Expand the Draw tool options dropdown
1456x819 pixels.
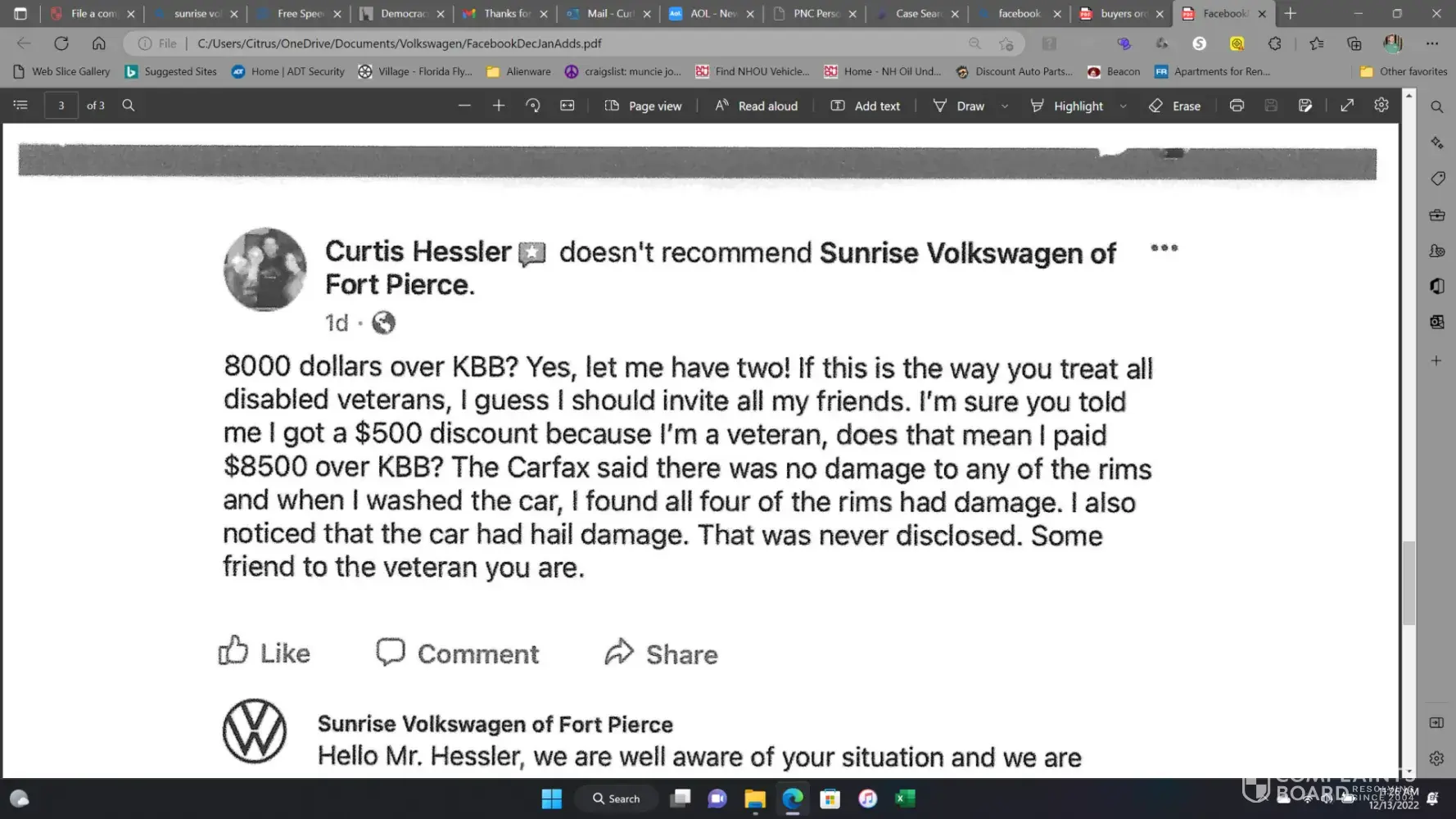pos(1005,106)
